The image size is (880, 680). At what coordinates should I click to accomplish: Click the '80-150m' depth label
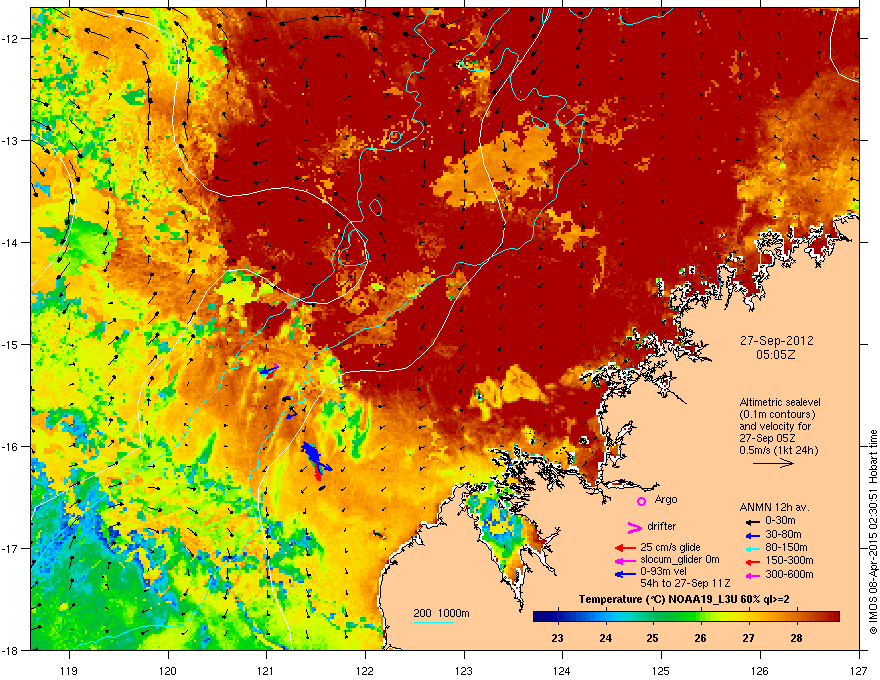786,547
